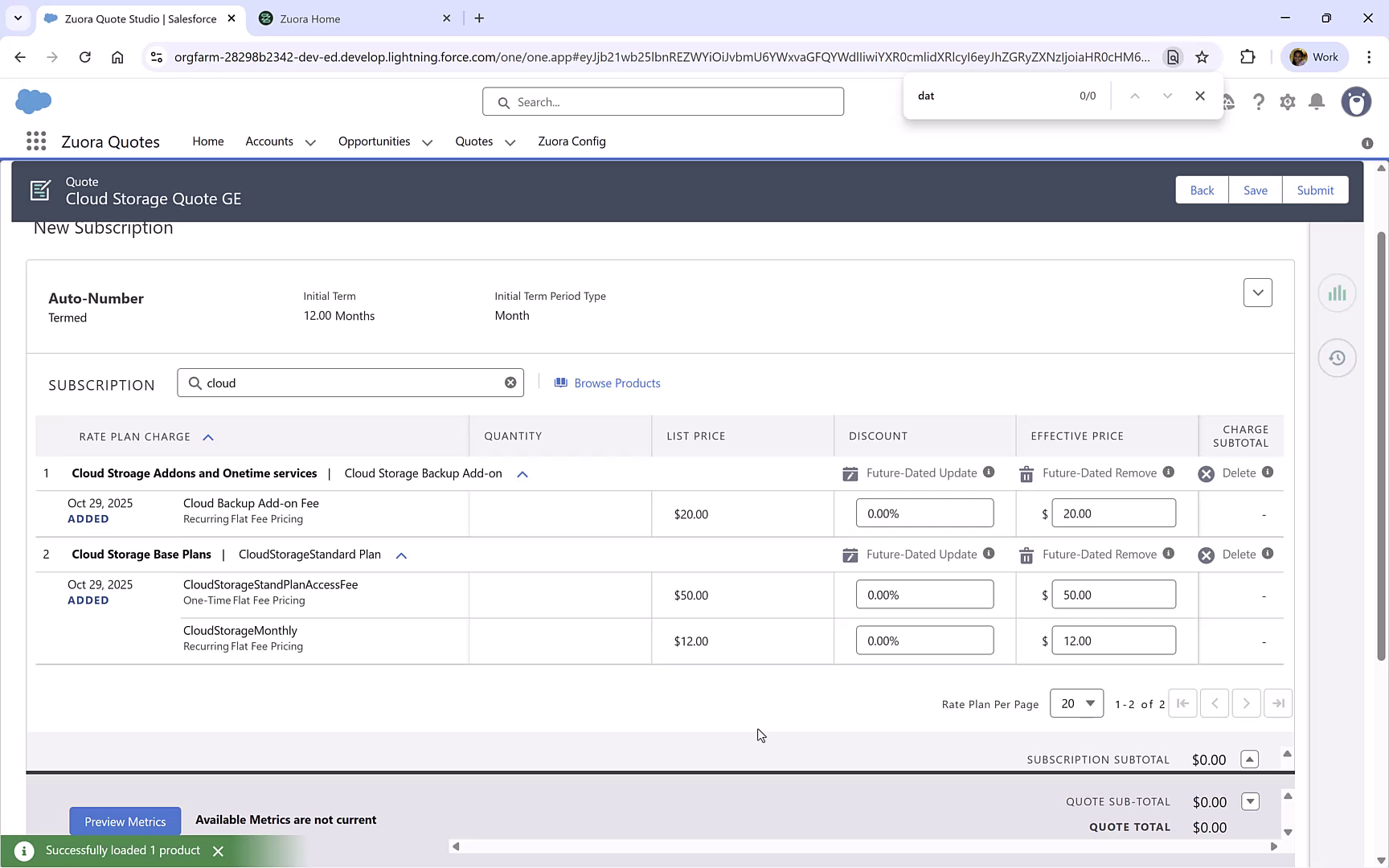Collapse the Cloud Storage Backup Add-on details
1389x868 pixels.
click(522, 473)
